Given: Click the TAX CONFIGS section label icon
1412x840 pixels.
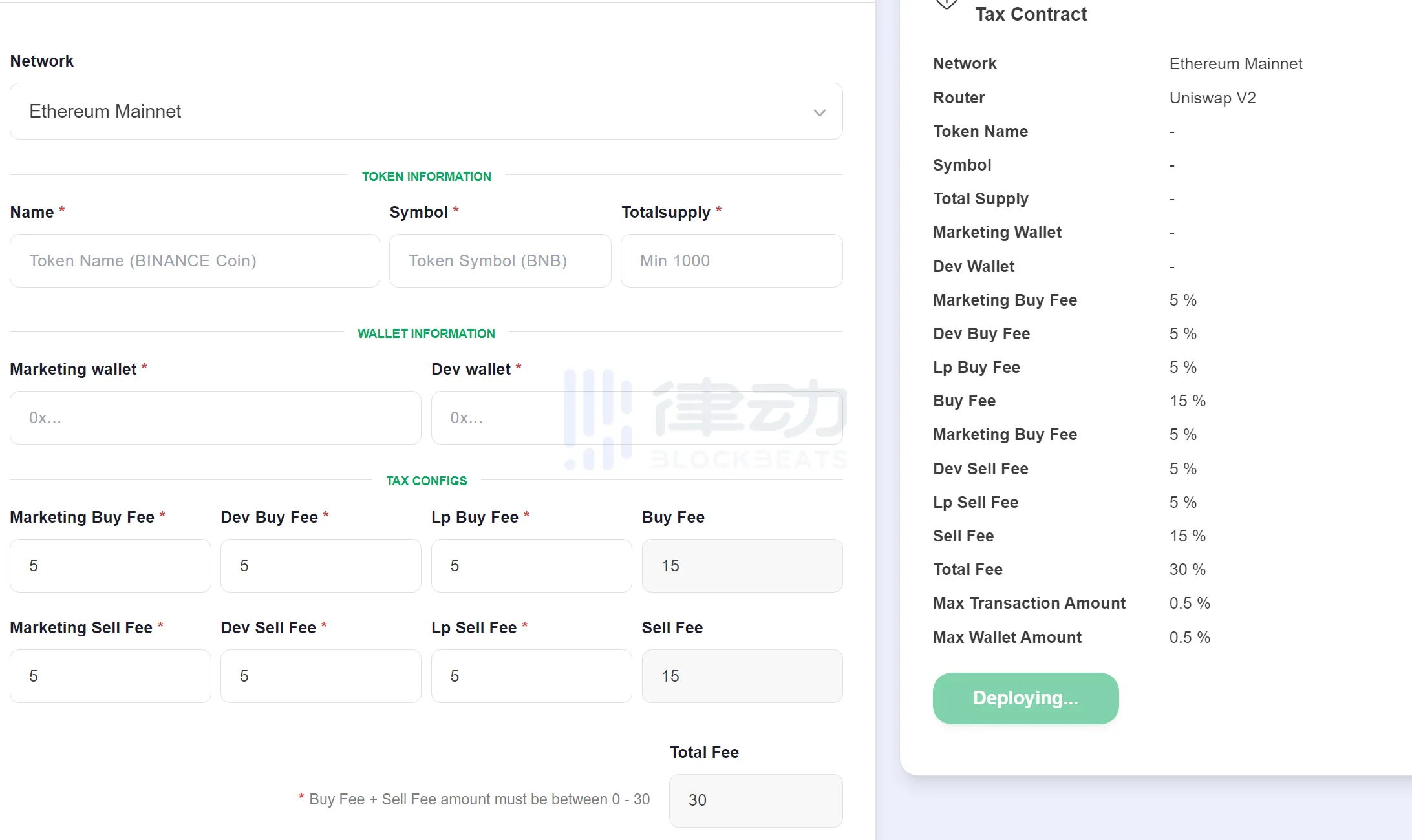Looking at the screenshot, I should pos(426,481).
